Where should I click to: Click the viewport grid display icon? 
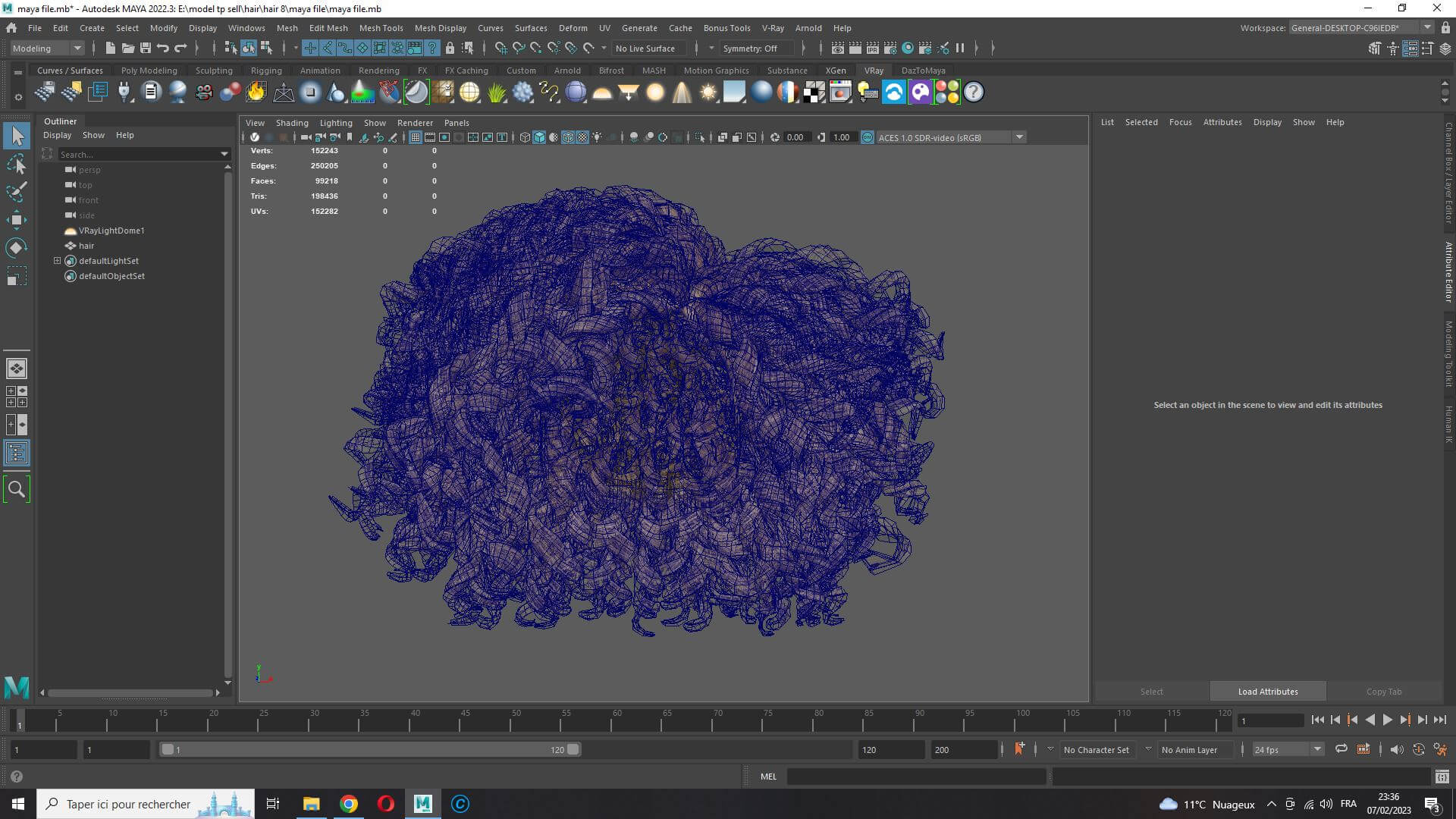click(416, 137)
